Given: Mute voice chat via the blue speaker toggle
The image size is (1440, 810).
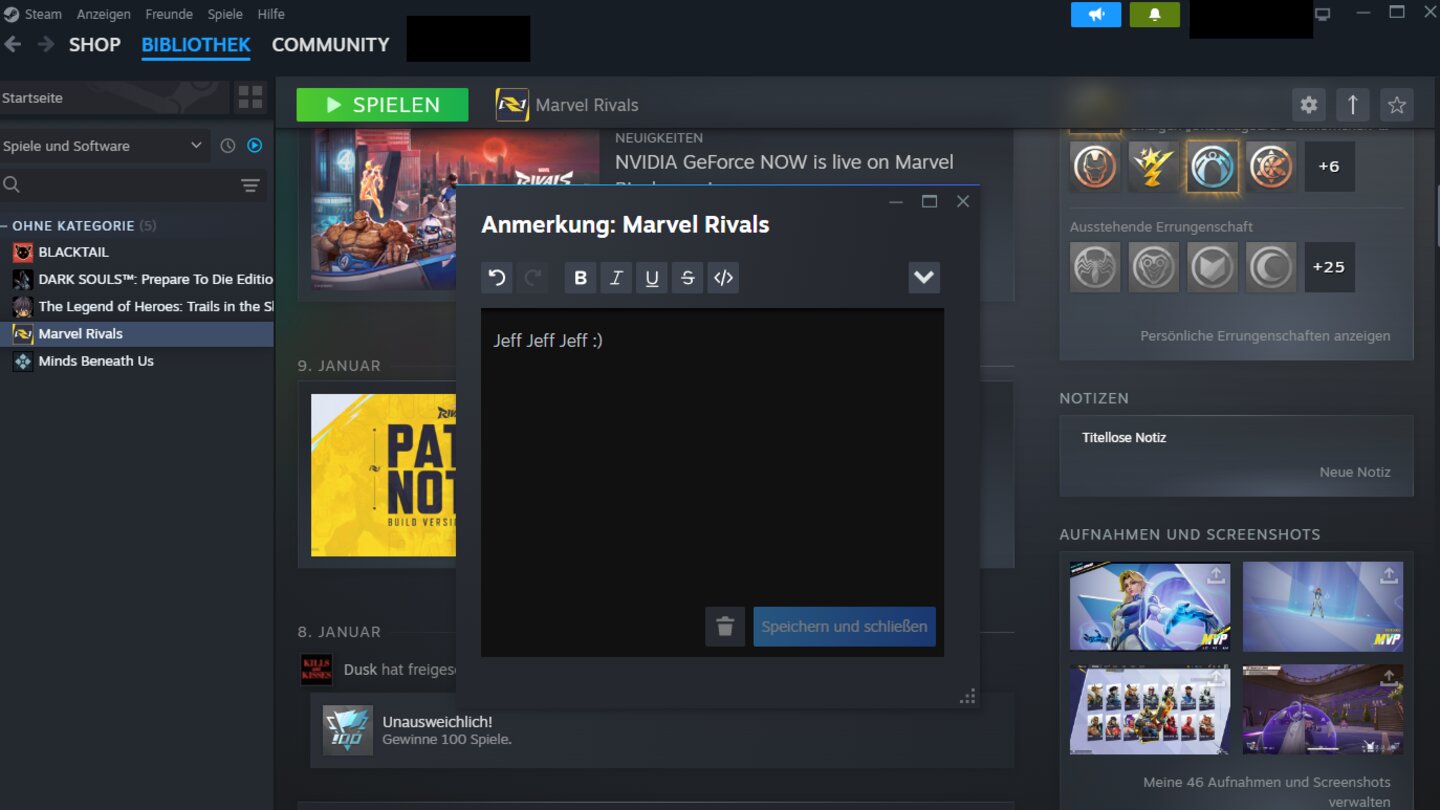Looking at the screenshot, I should coord(1096,15).
